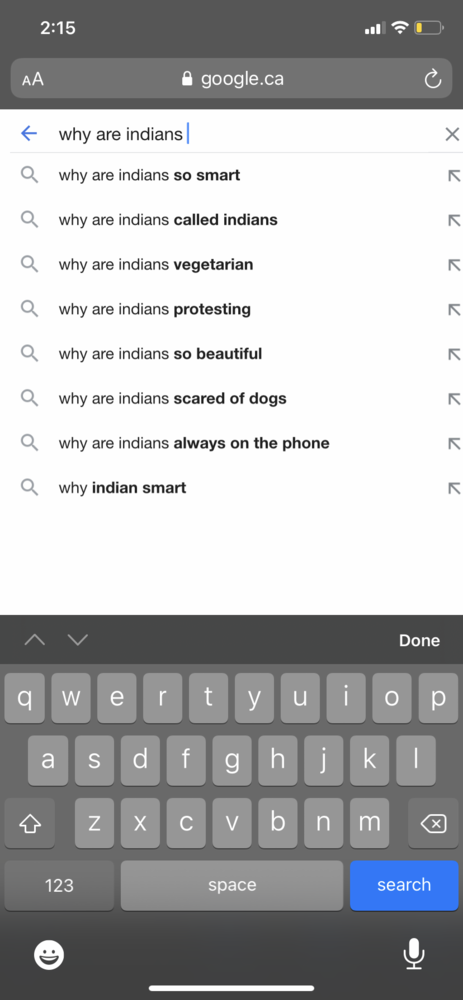Jump to previous field with up chevron

[x=35, y=640]
